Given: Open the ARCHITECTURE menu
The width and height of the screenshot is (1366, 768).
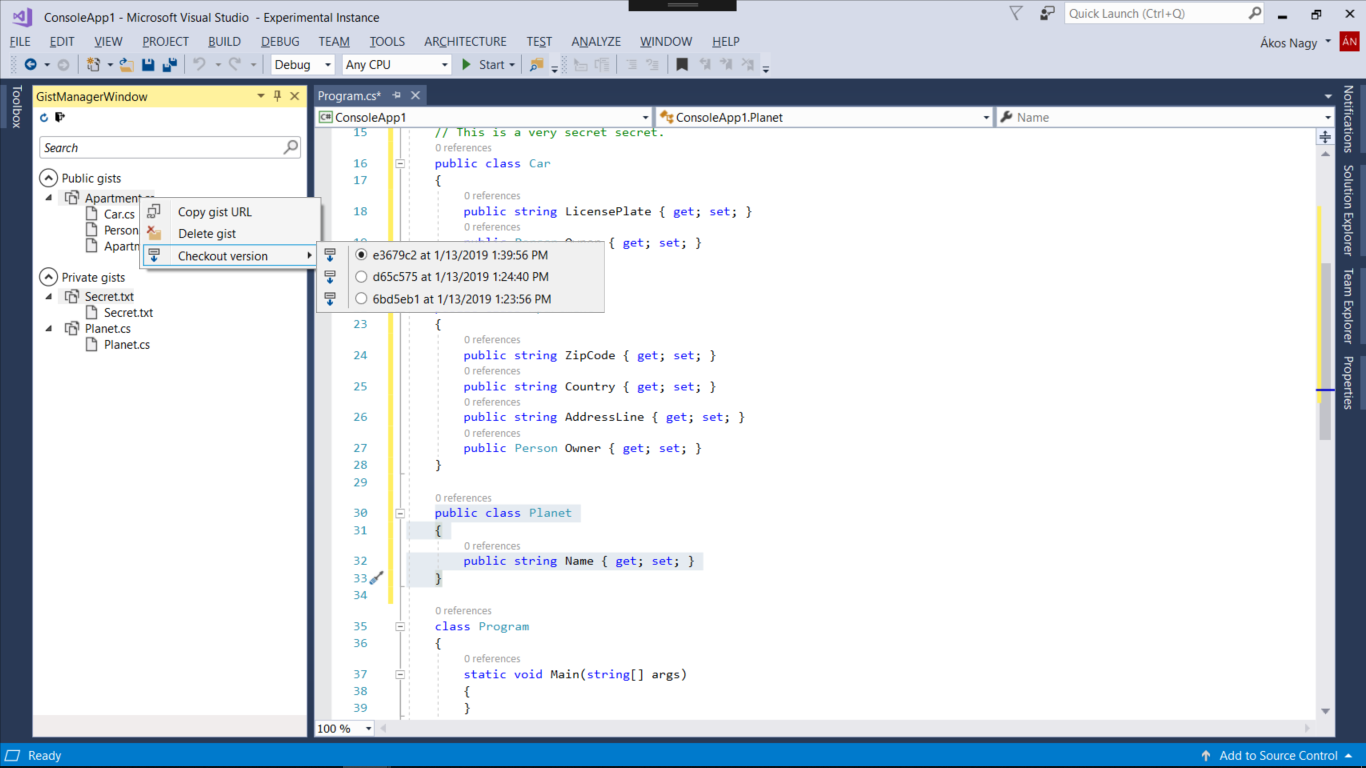Looking at the screenshot, I should click(x=465, y=41).
